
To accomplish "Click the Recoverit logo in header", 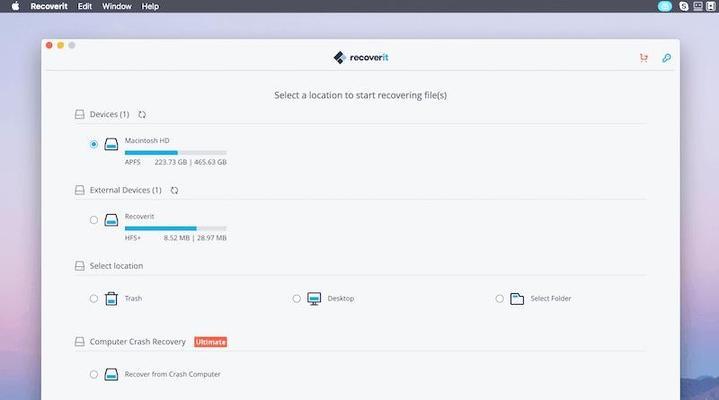I will [361, 57].
